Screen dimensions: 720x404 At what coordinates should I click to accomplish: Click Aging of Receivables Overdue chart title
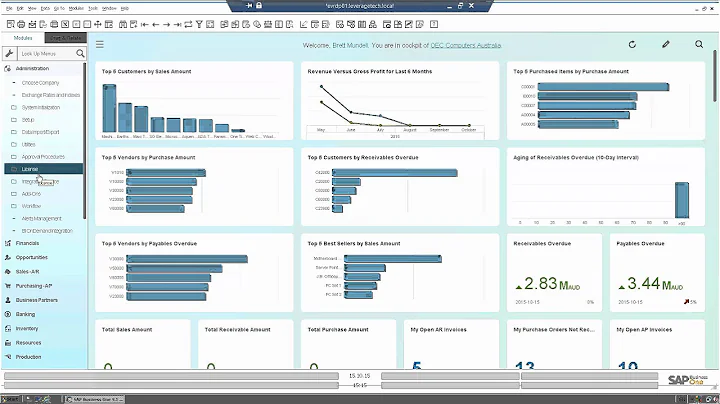pos(576,157)
